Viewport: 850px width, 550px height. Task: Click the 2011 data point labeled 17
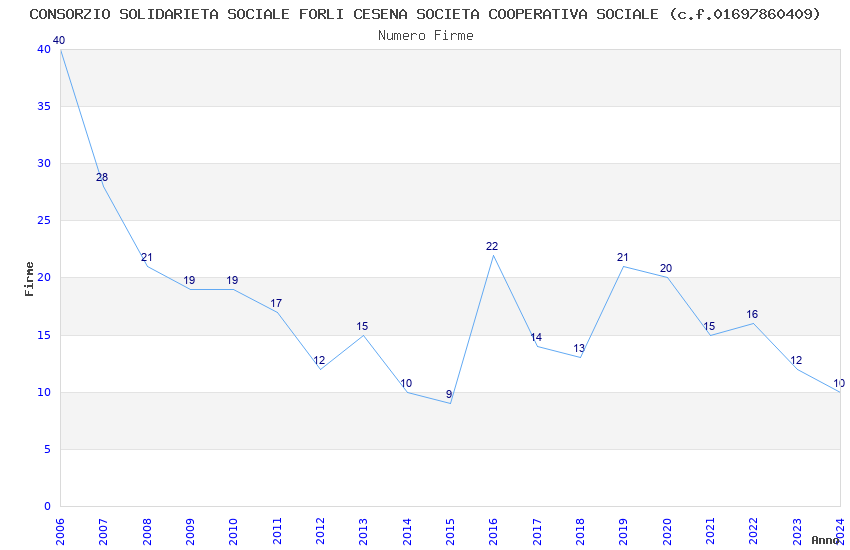pos(277,312)
